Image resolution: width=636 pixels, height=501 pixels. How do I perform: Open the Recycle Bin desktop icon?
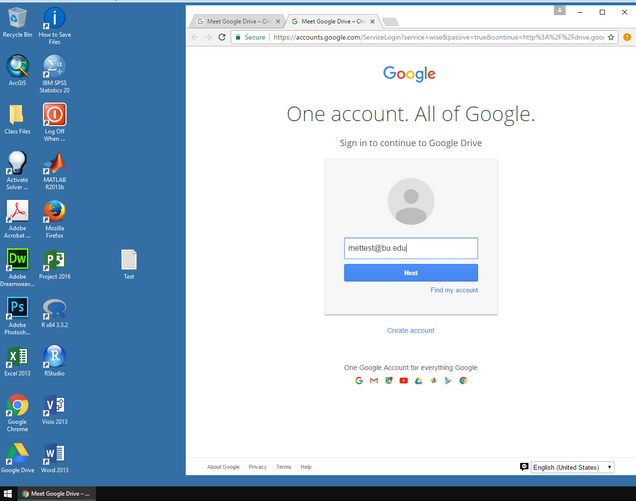(17, 23)
